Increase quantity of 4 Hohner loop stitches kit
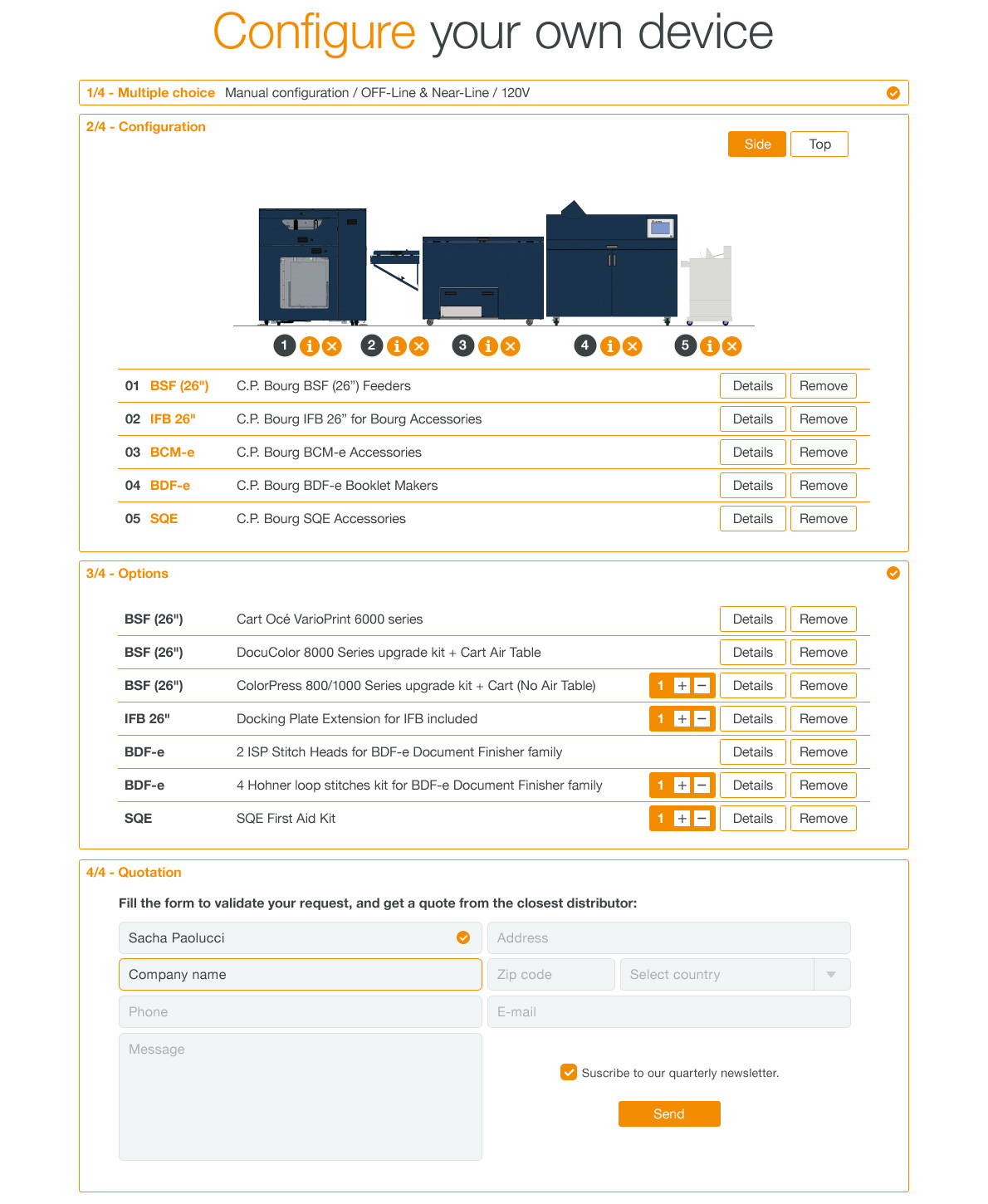This screenshot has width=988, height=1204. coord(682,786)
